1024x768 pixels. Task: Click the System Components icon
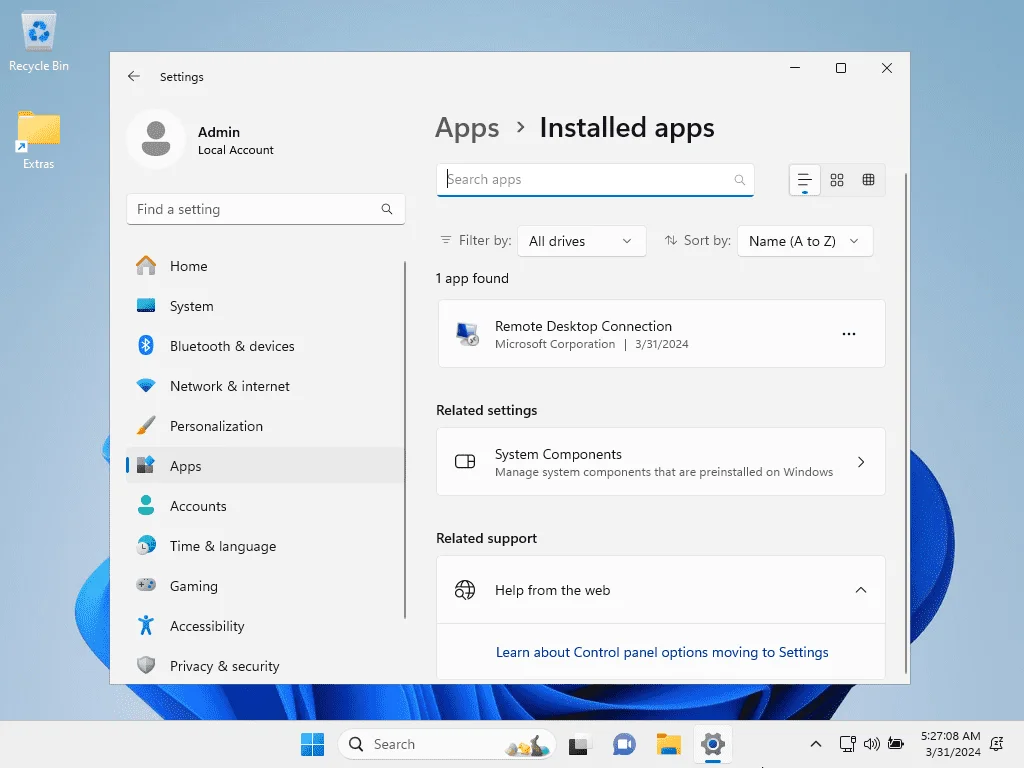coord(465,462)
